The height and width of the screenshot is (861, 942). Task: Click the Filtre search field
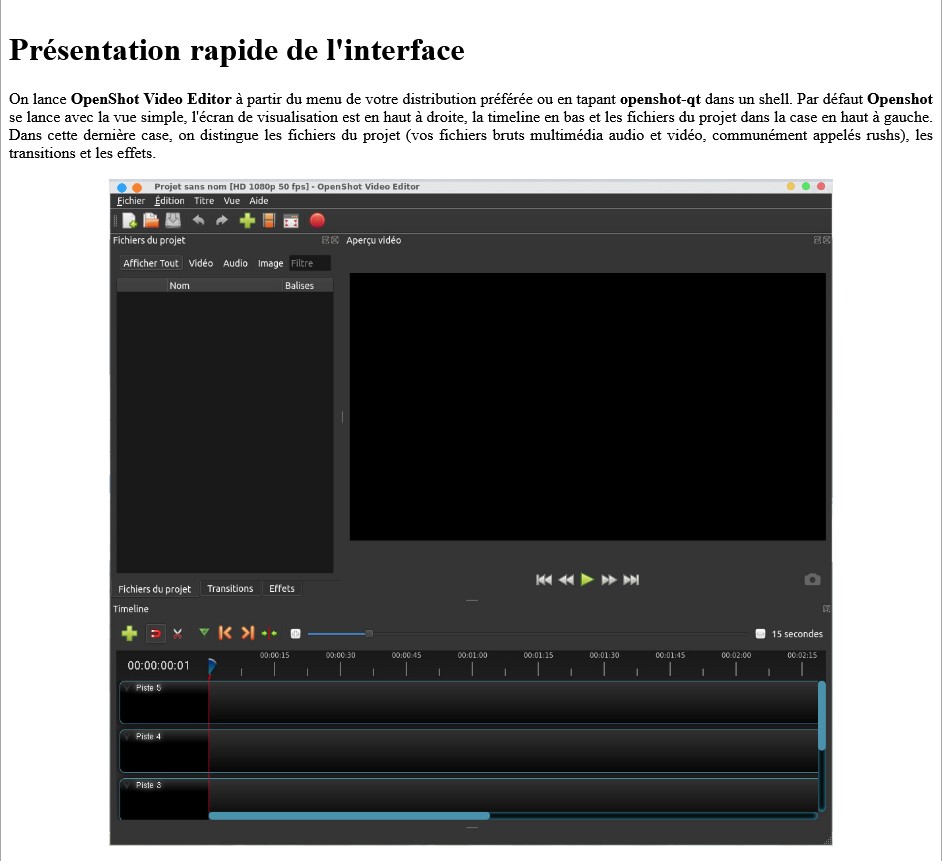309,263
